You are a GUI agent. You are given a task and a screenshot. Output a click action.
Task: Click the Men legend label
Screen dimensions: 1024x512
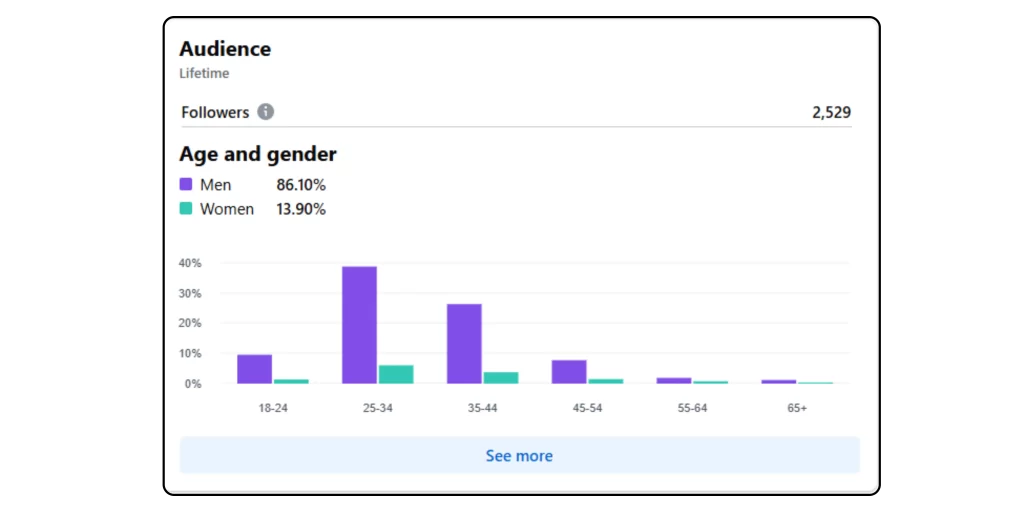point(215,184)
